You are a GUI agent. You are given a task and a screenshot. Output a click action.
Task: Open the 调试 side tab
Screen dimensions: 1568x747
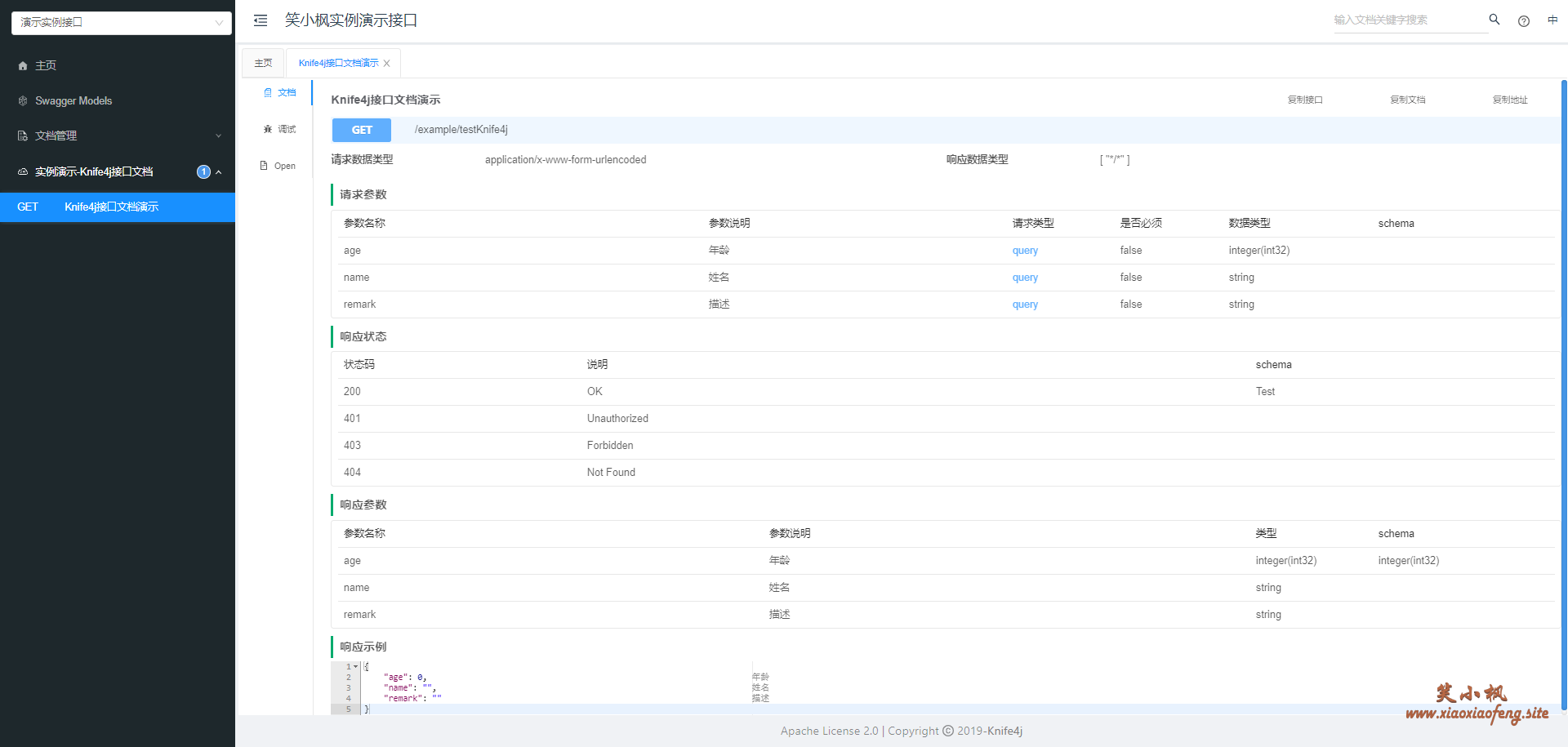pos(279,129)
